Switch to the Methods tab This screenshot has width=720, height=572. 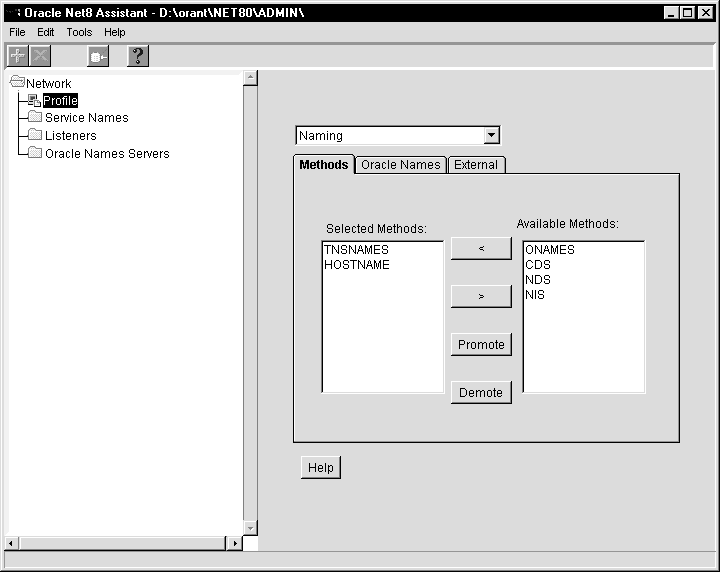point(324,164)
